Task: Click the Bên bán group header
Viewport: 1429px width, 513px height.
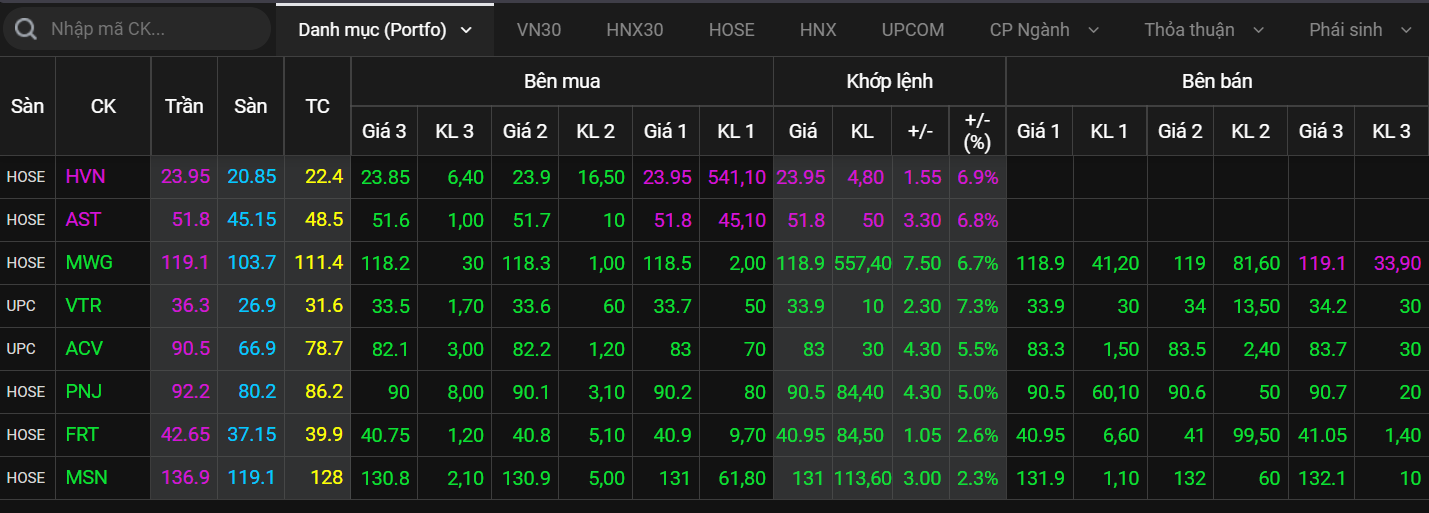Action: click(x=1217, y=81)
